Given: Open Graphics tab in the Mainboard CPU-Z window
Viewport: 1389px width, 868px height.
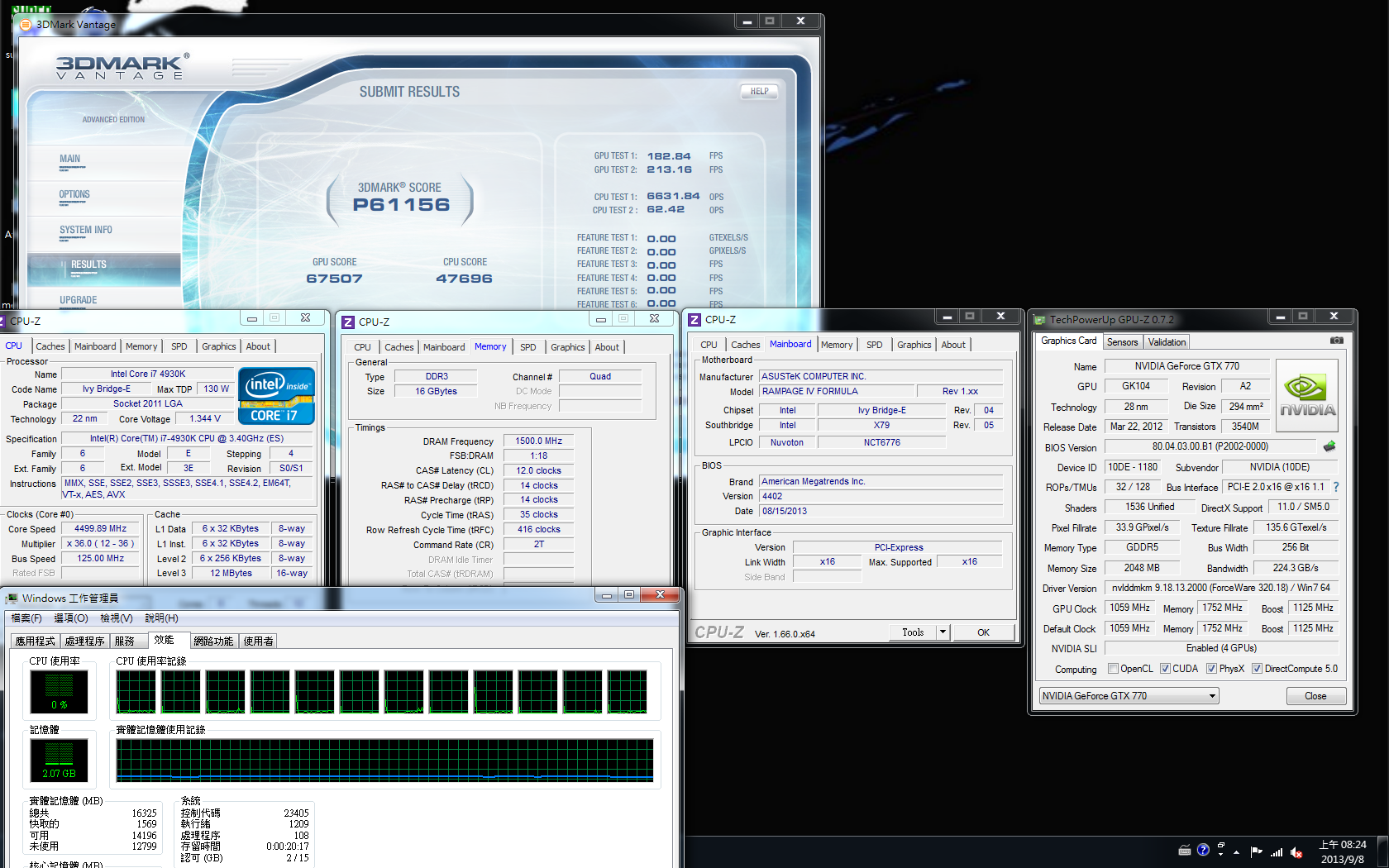Looking at the screenshot, I should click(x=914, y=345).
